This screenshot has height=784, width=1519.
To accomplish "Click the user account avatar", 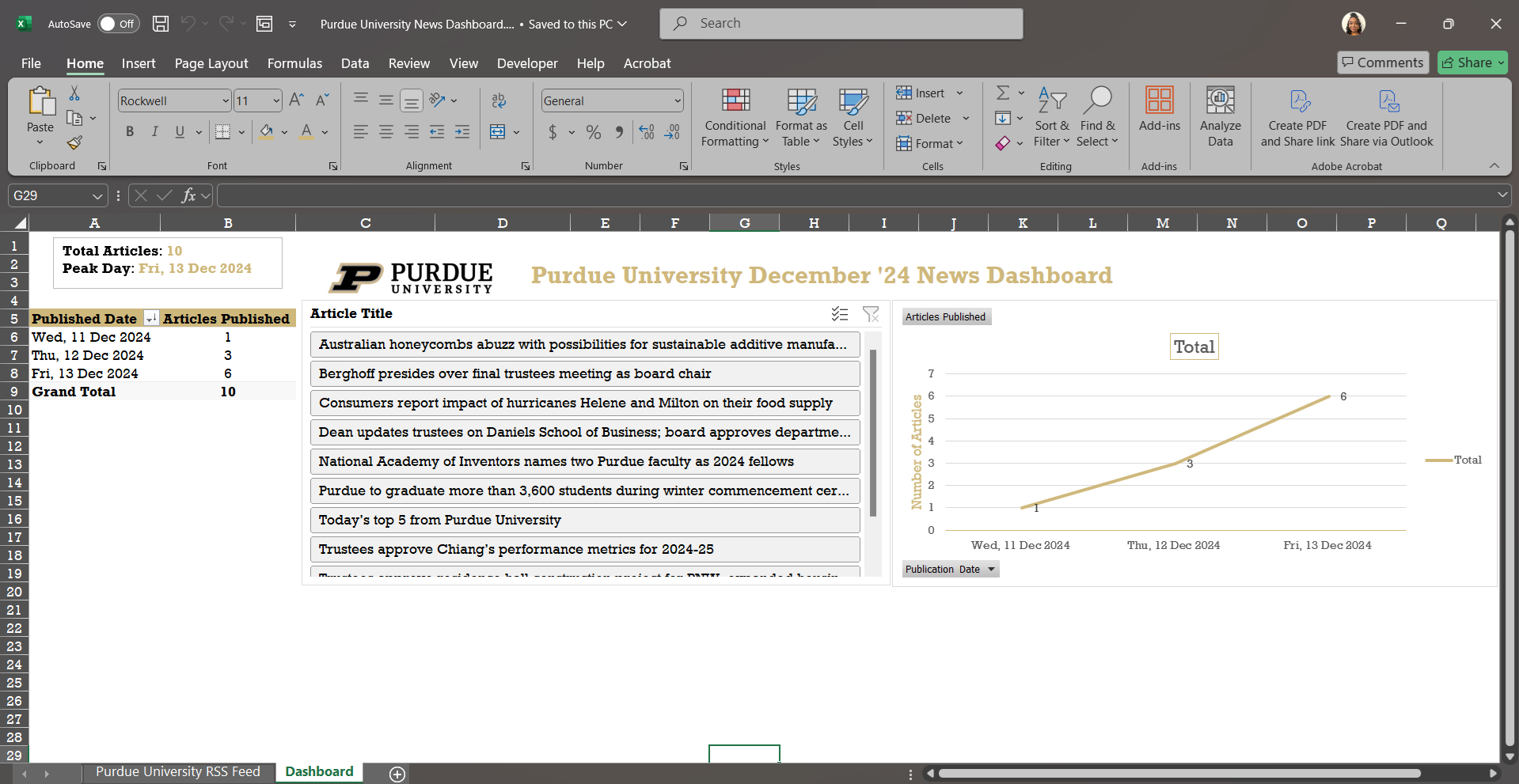I will (1354, 24).
